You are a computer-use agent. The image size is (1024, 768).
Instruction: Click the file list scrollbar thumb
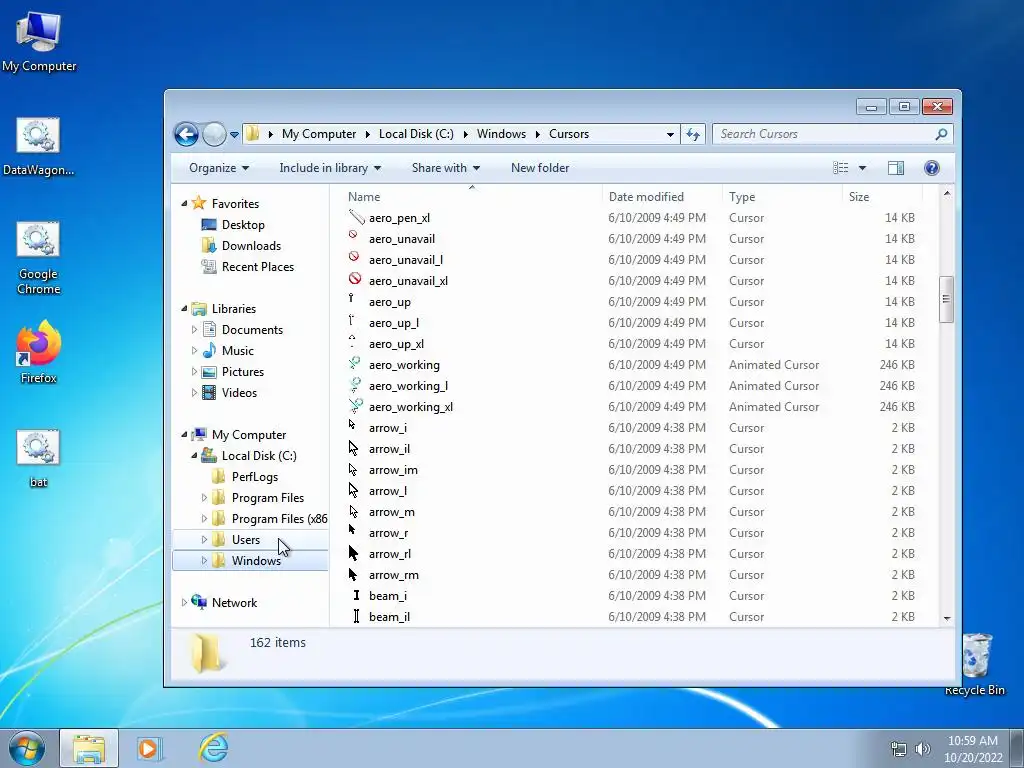[946, 299]
